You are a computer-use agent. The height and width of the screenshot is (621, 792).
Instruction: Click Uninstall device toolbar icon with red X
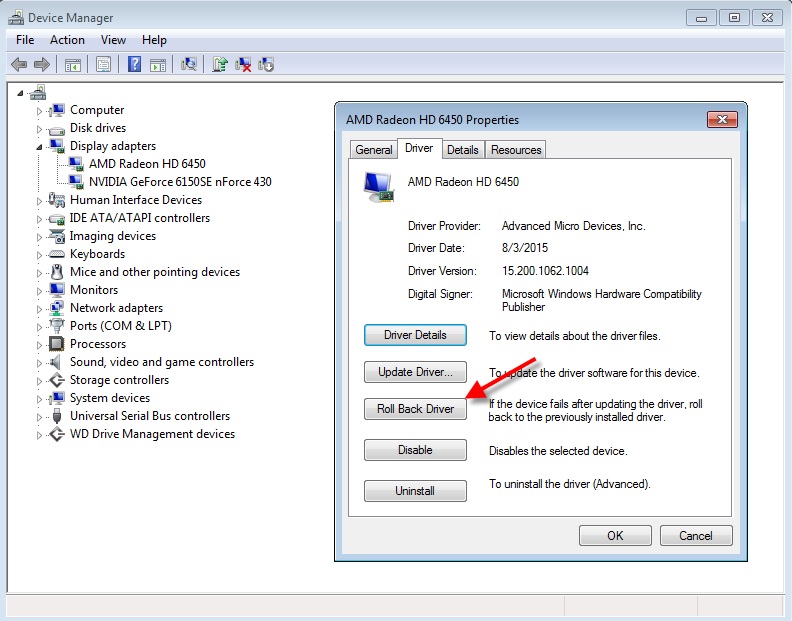pyautogui.click(x=243, y=64)
